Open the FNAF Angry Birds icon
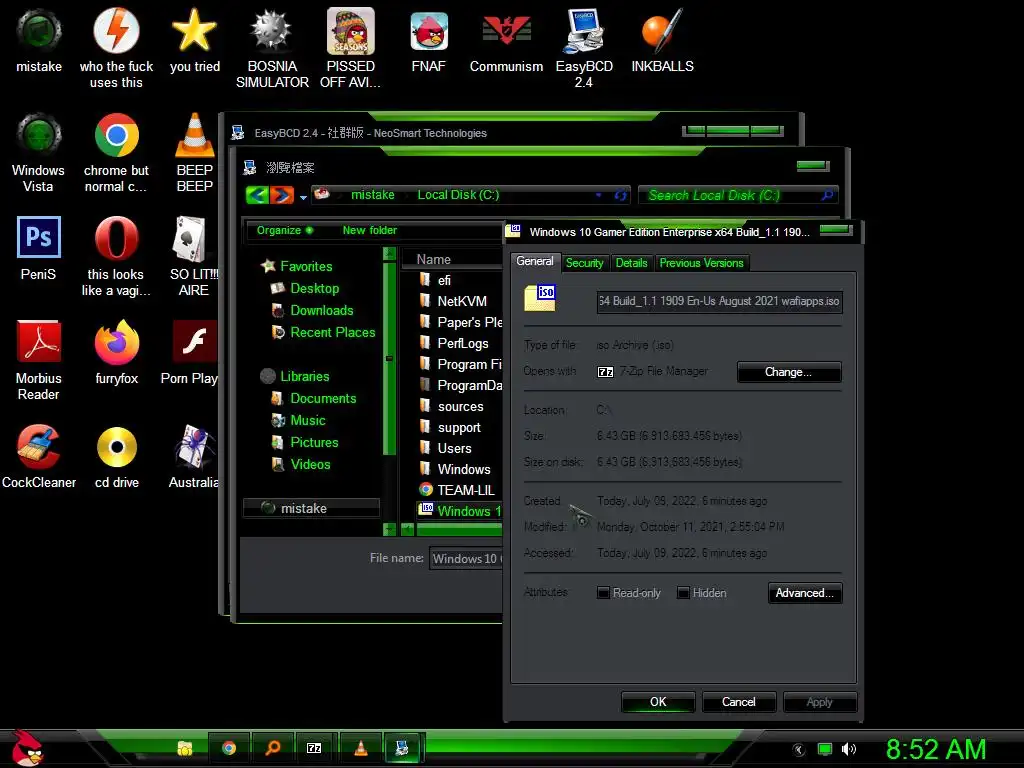1024x768 pixels. click(428, 40)
